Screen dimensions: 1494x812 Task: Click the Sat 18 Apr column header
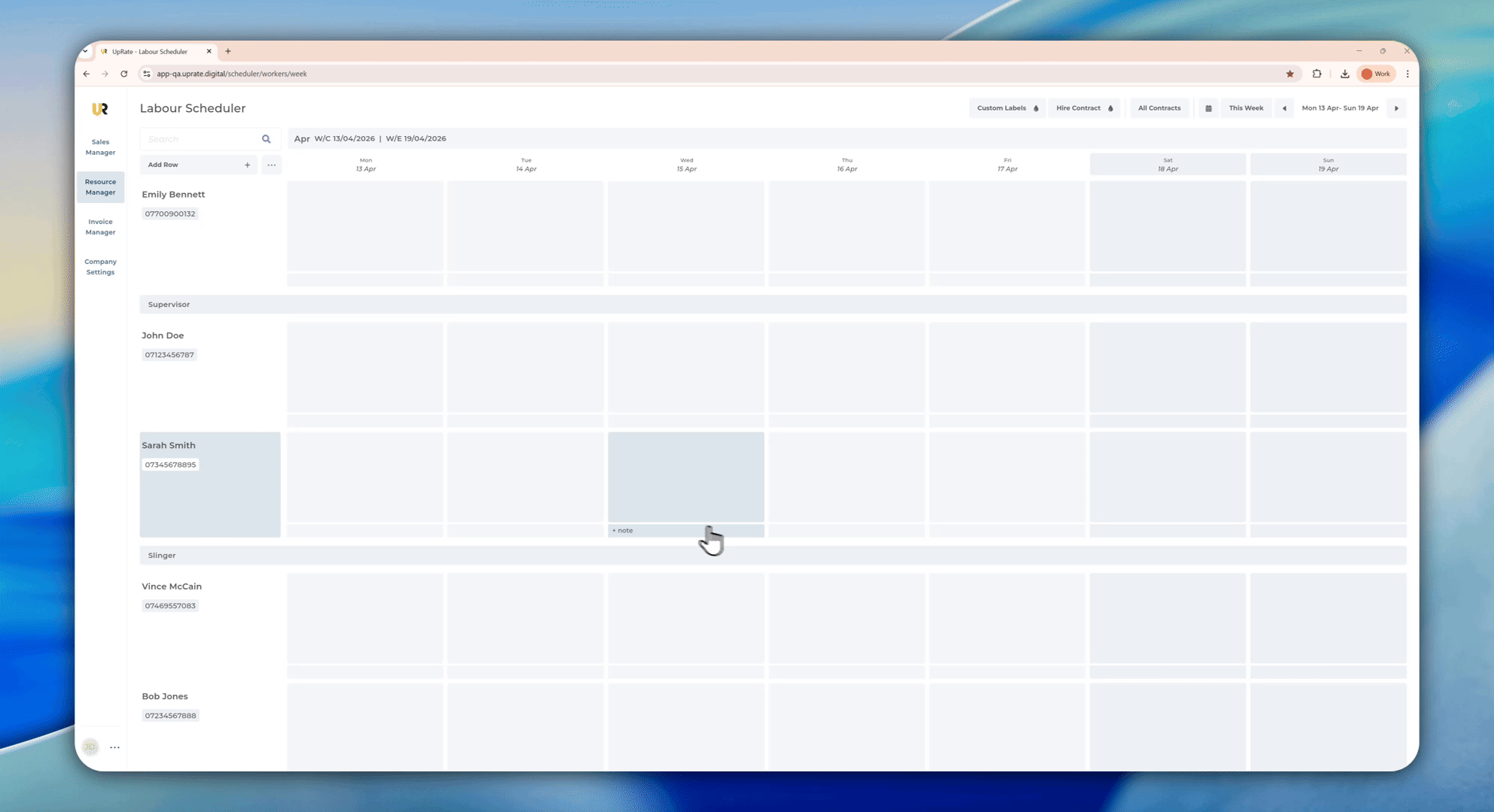[1168, 165]
